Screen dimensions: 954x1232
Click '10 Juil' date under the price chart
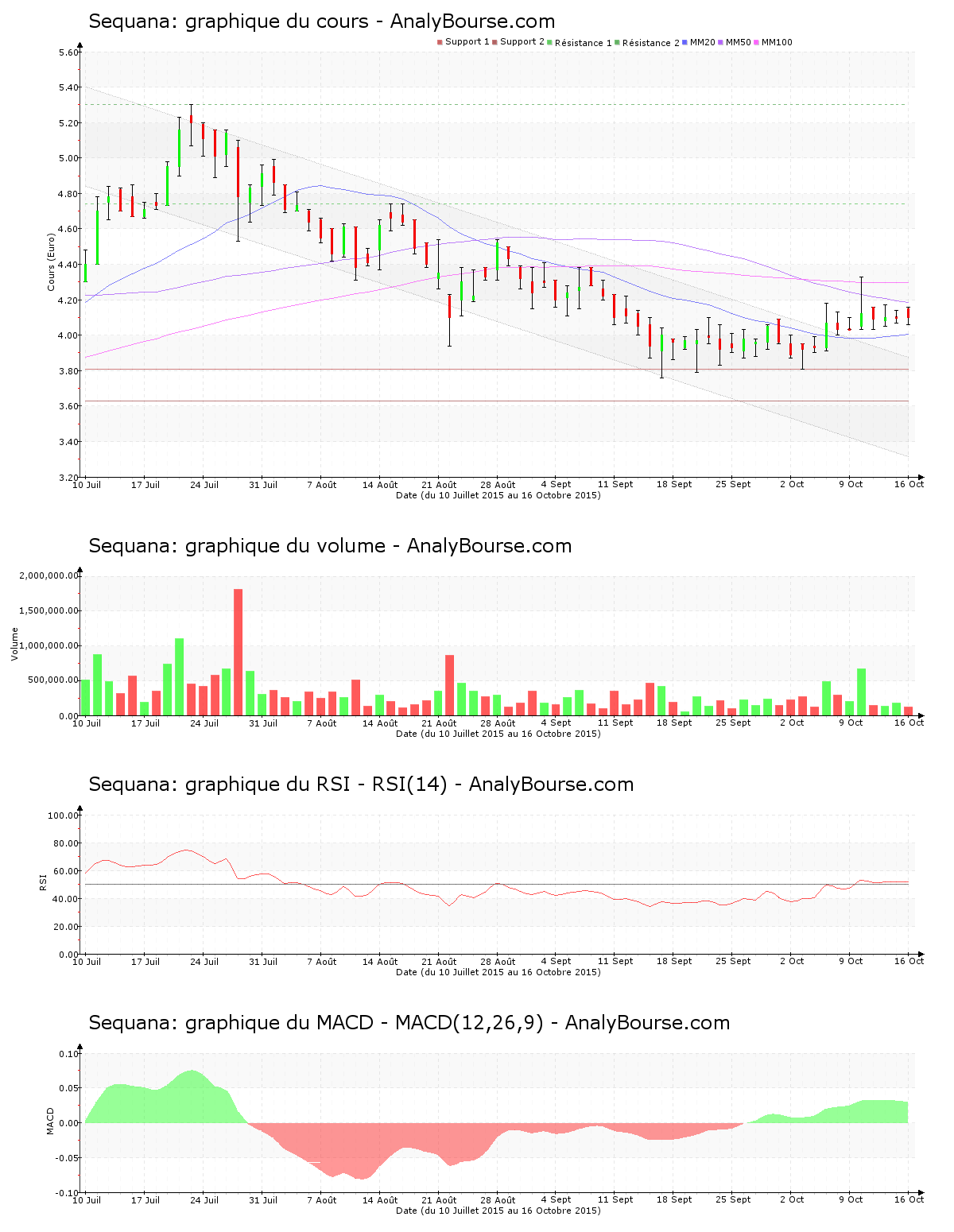87,485
